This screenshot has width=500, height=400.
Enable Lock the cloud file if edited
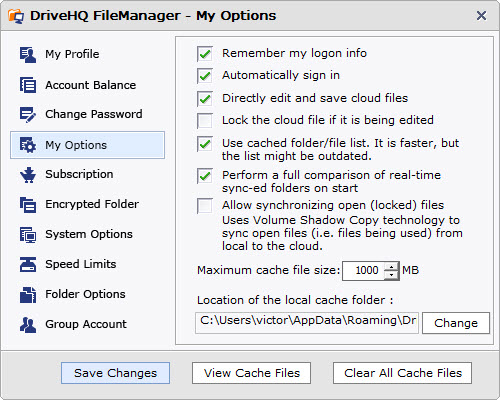point(205,121)
